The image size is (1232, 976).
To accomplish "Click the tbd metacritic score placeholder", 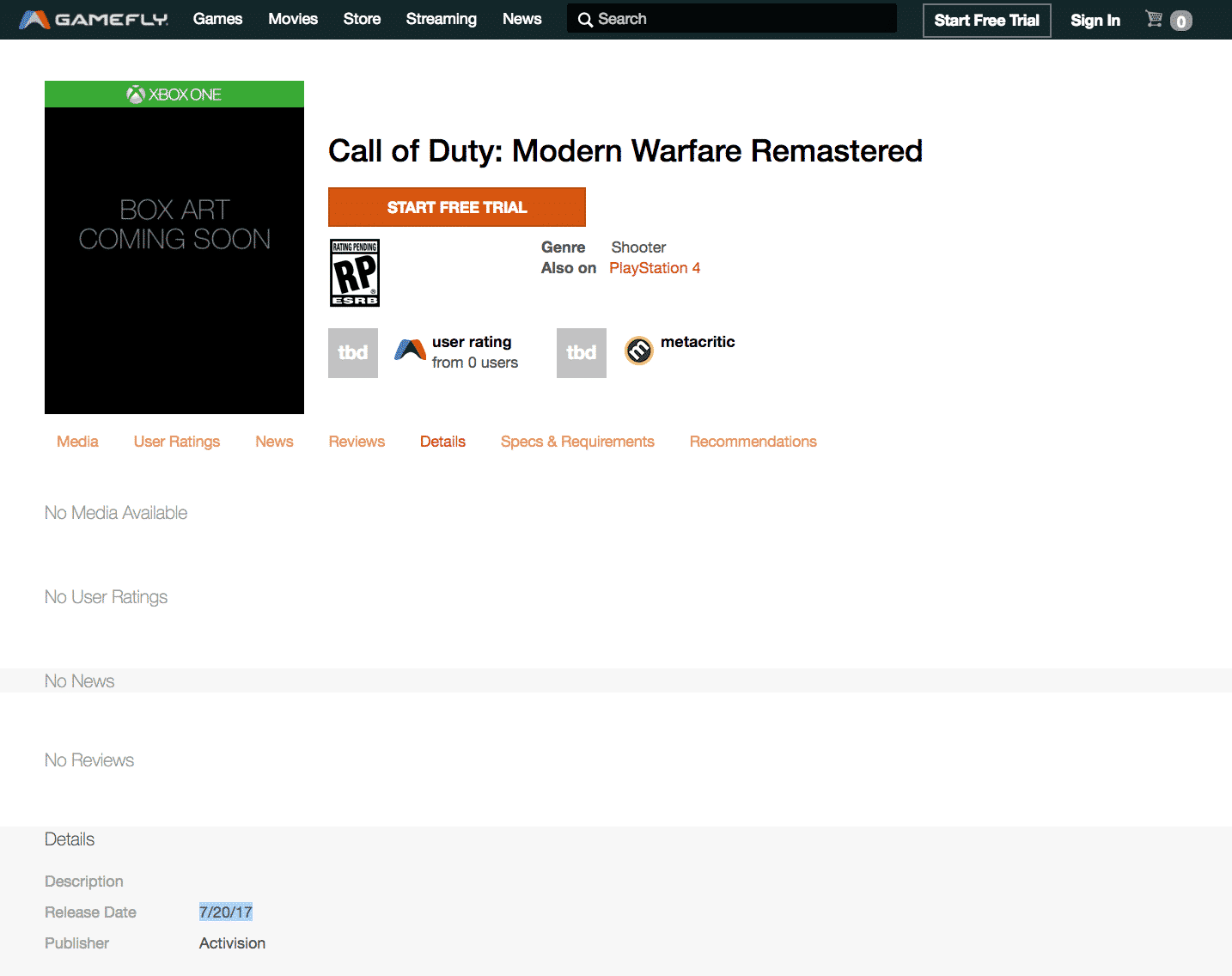I will 582,352.
